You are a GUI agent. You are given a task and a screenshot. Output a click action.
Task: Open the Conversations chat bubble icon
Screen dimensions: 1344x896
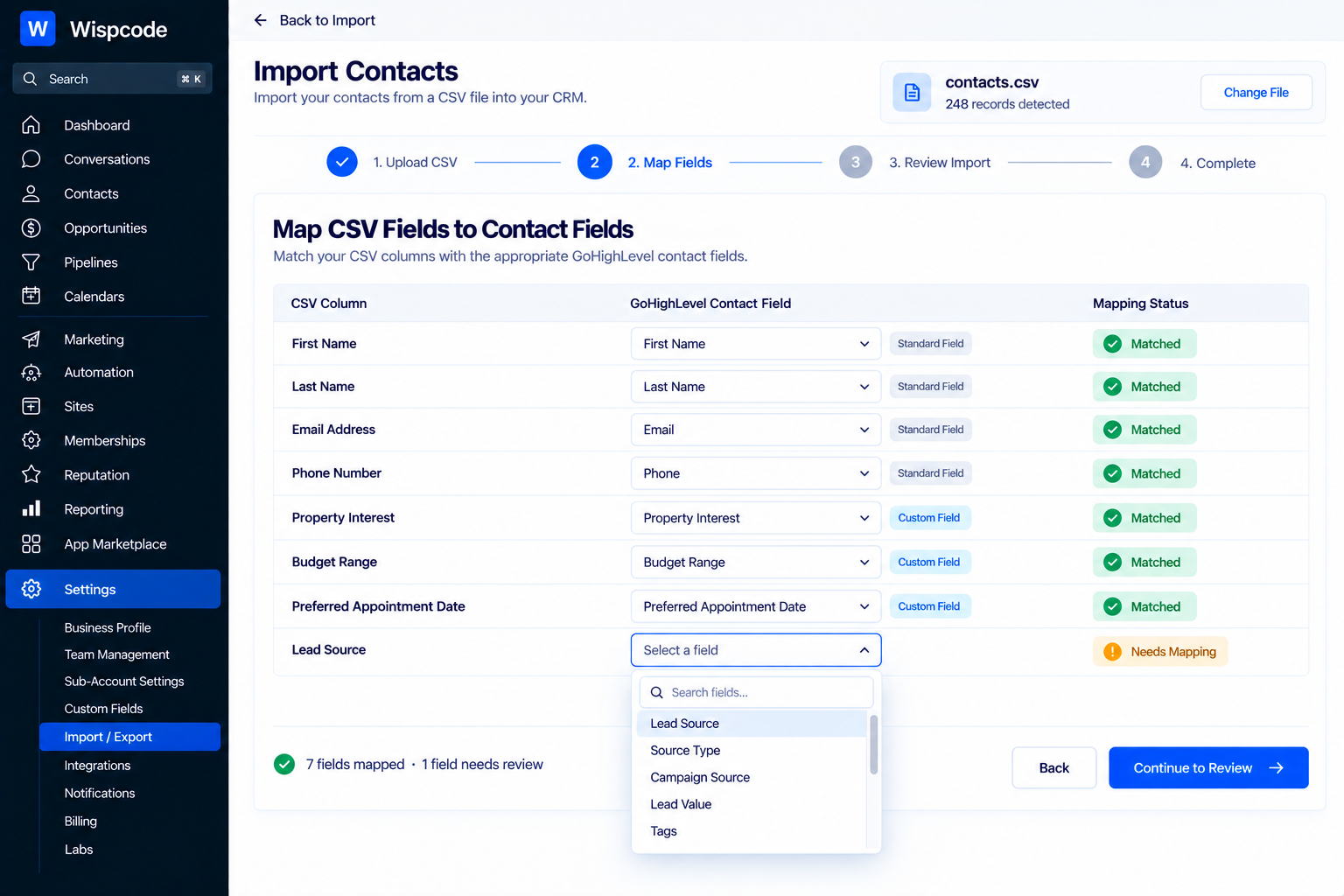(x=31, y=159)
